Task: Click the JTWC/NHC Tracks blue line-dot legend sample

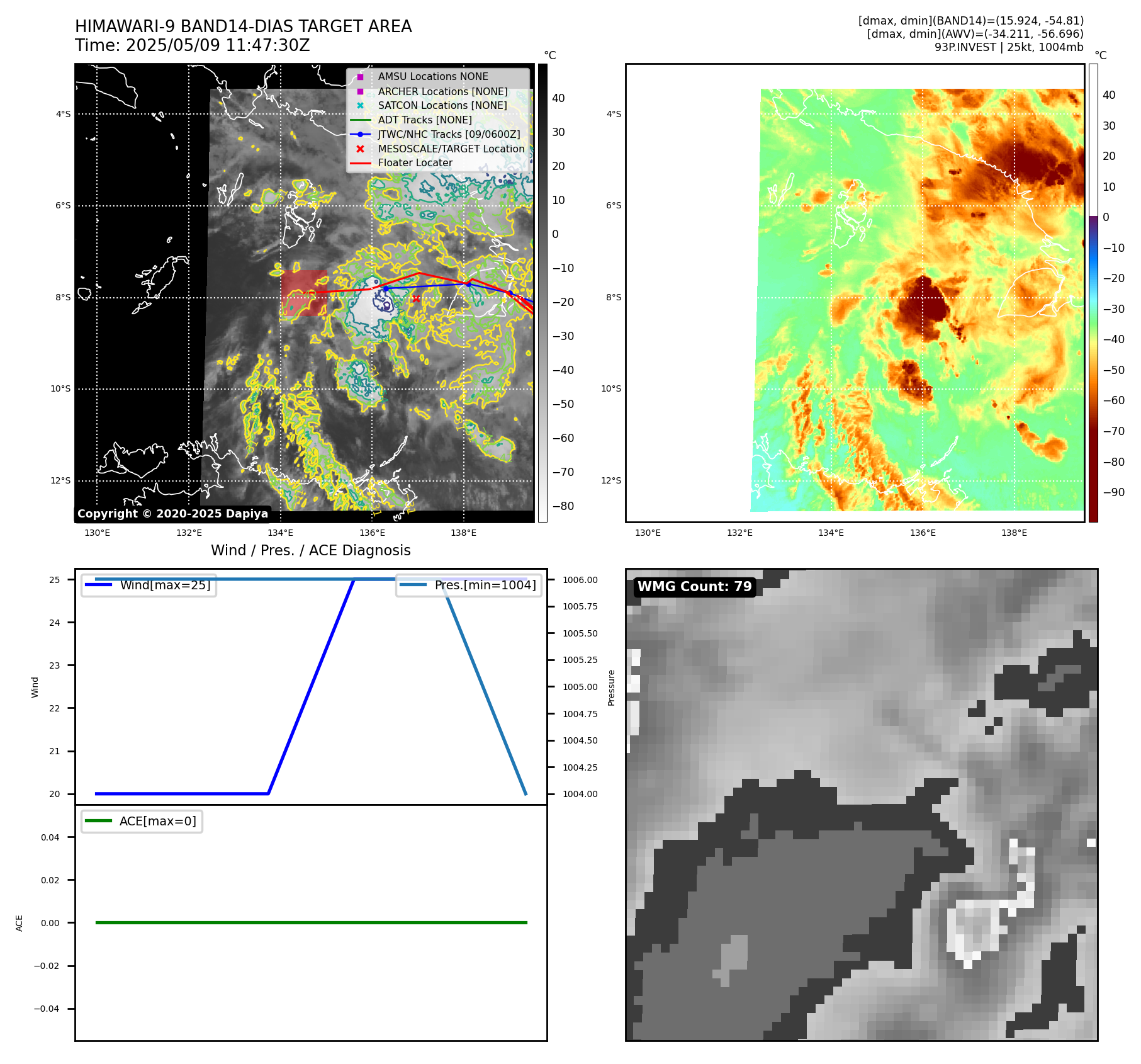Action: pos(361,134)
